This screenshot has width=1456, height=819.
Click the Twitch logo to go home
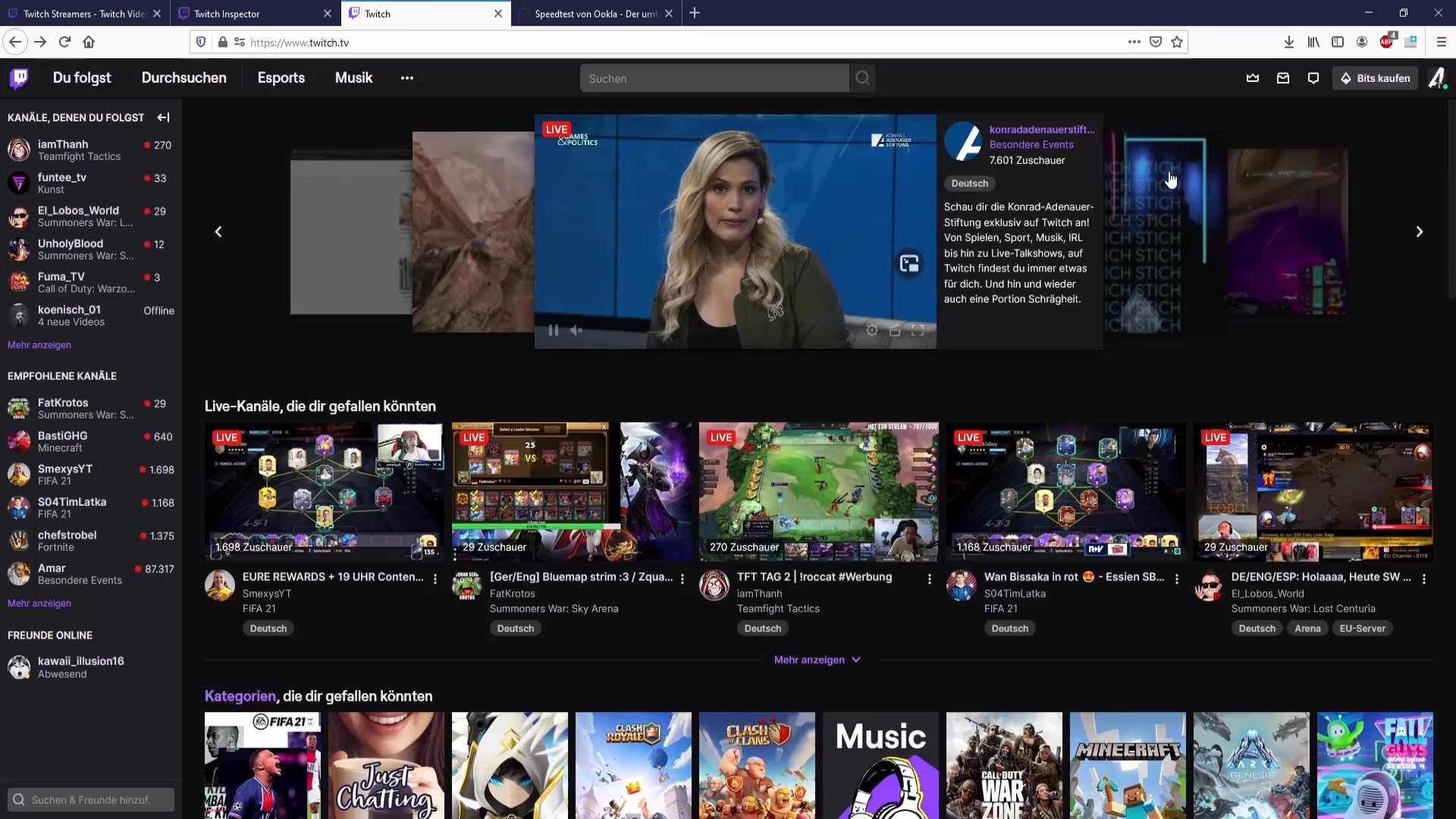pos(19,77)
